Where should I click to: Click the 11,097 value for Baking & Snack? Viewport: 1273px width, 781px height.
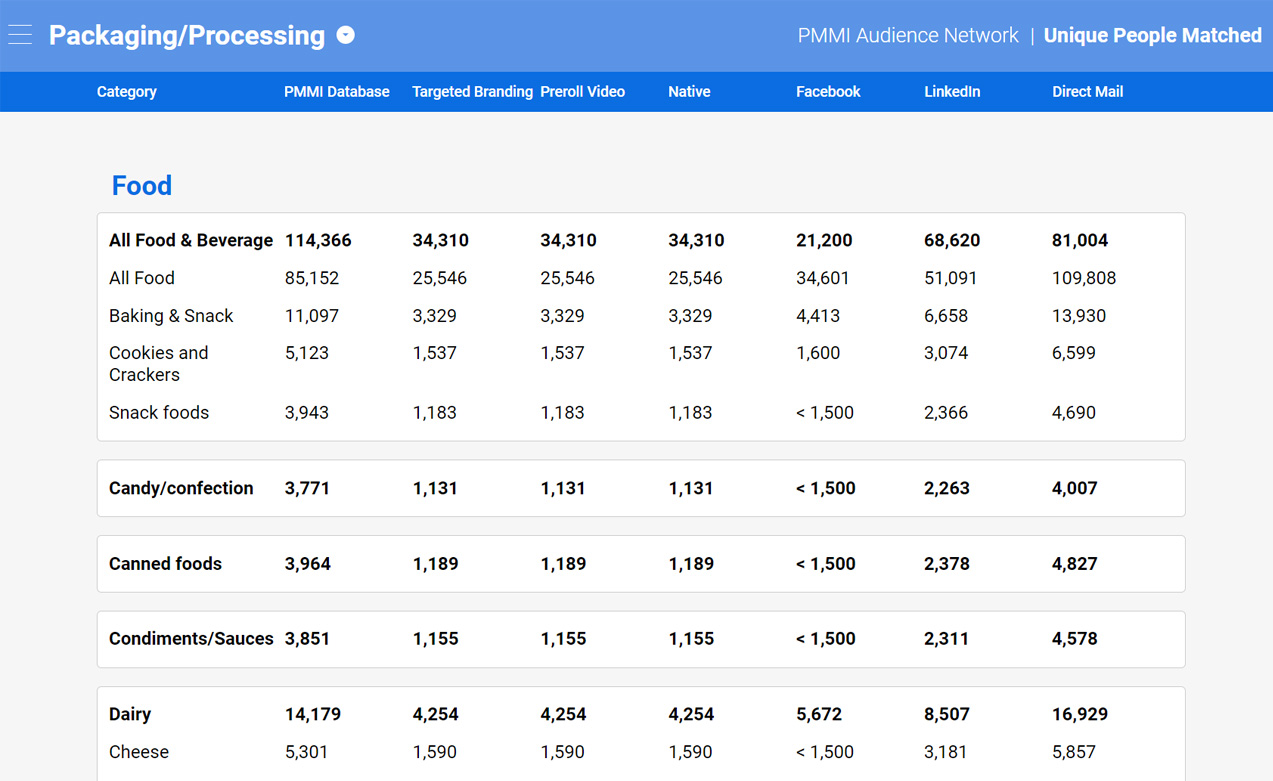click(x=312, y=316)
